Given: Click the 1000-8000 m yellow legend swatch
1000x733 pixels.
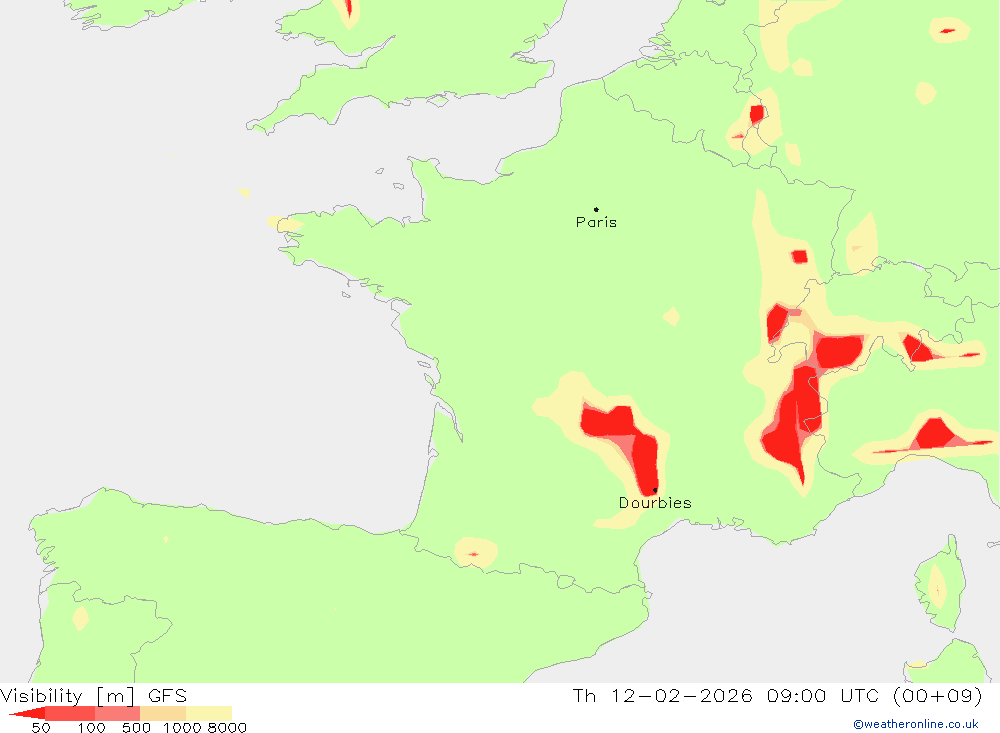Looking at the screenshot, I should point(209,713).
